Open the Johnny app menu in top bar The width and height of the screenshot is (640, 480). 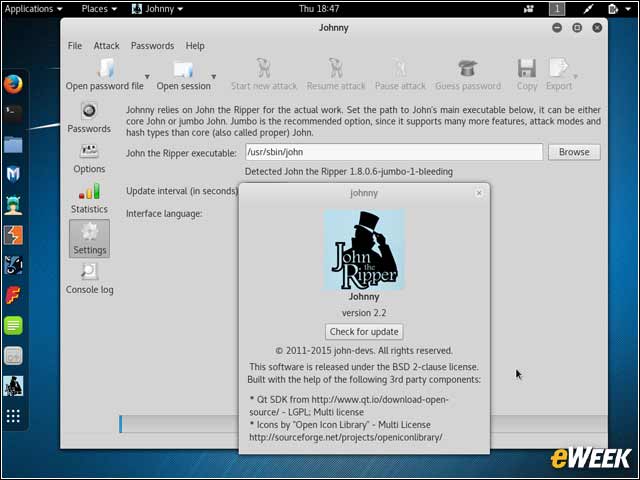158,9
